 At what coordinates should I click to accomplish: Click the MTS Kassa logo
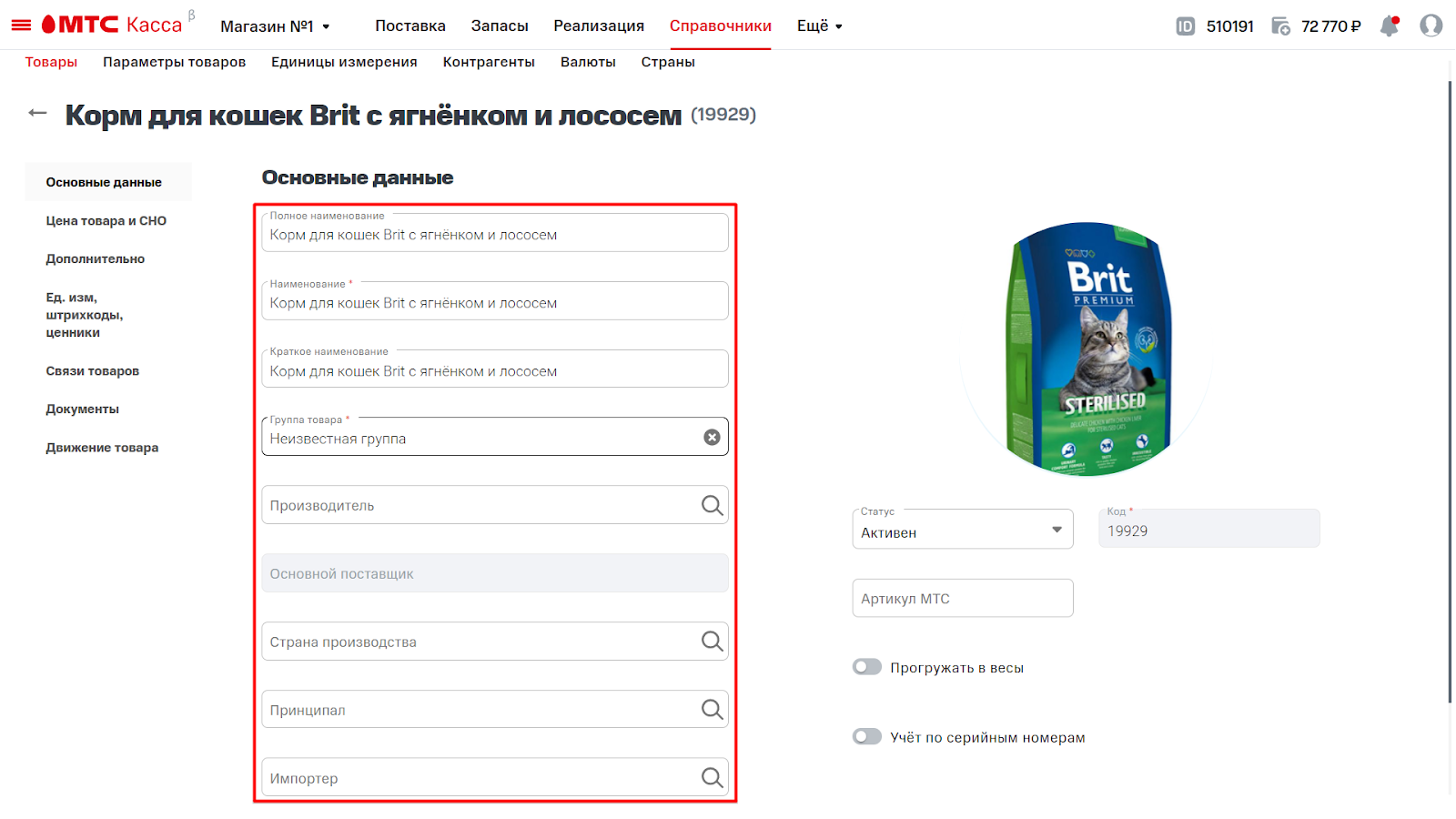(112, 25)
